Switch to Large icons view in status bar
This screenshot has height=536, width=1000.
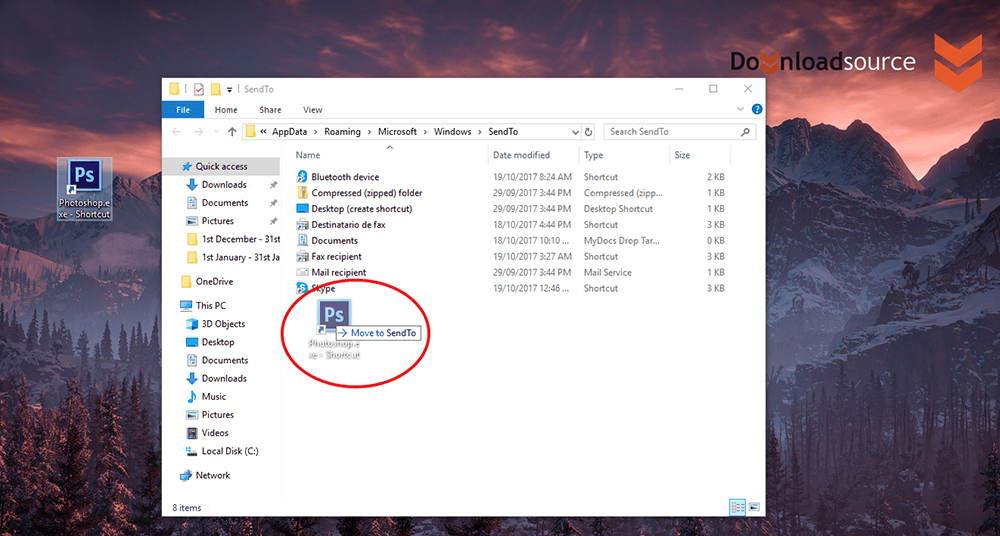click(754, 508)
